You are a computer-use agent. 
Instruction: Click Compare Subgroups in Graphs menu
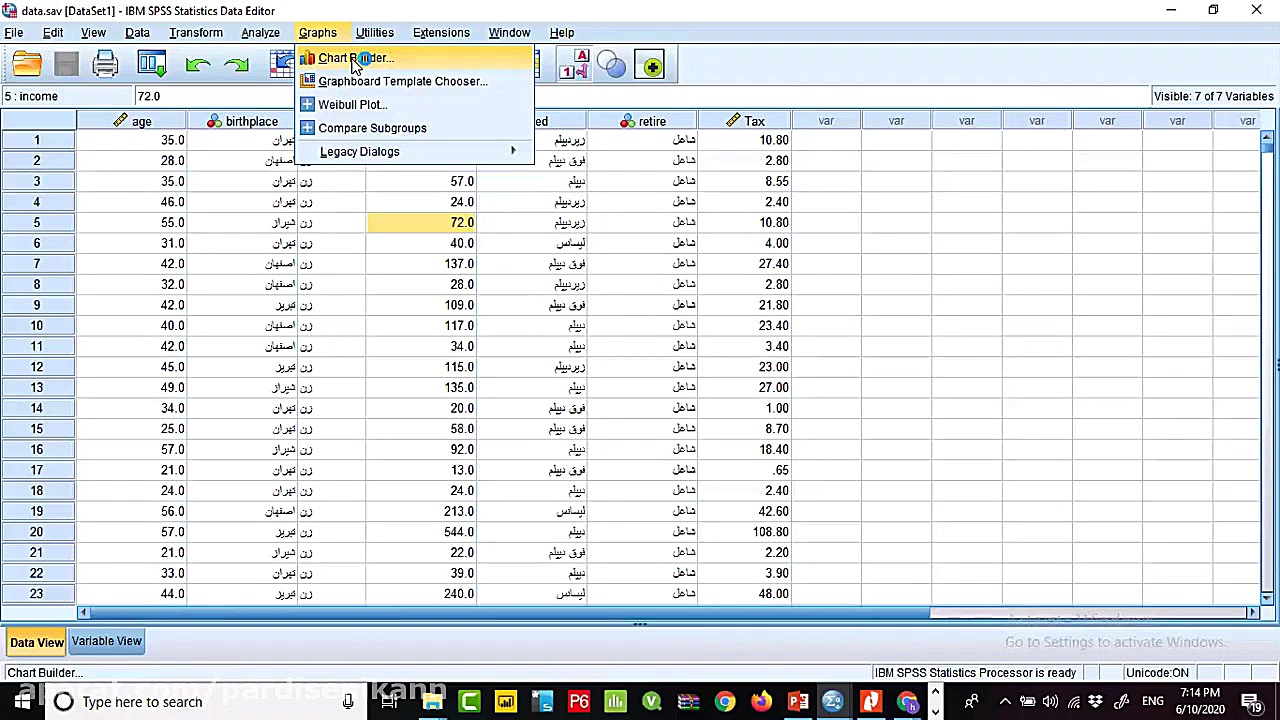tap(372, 128)
